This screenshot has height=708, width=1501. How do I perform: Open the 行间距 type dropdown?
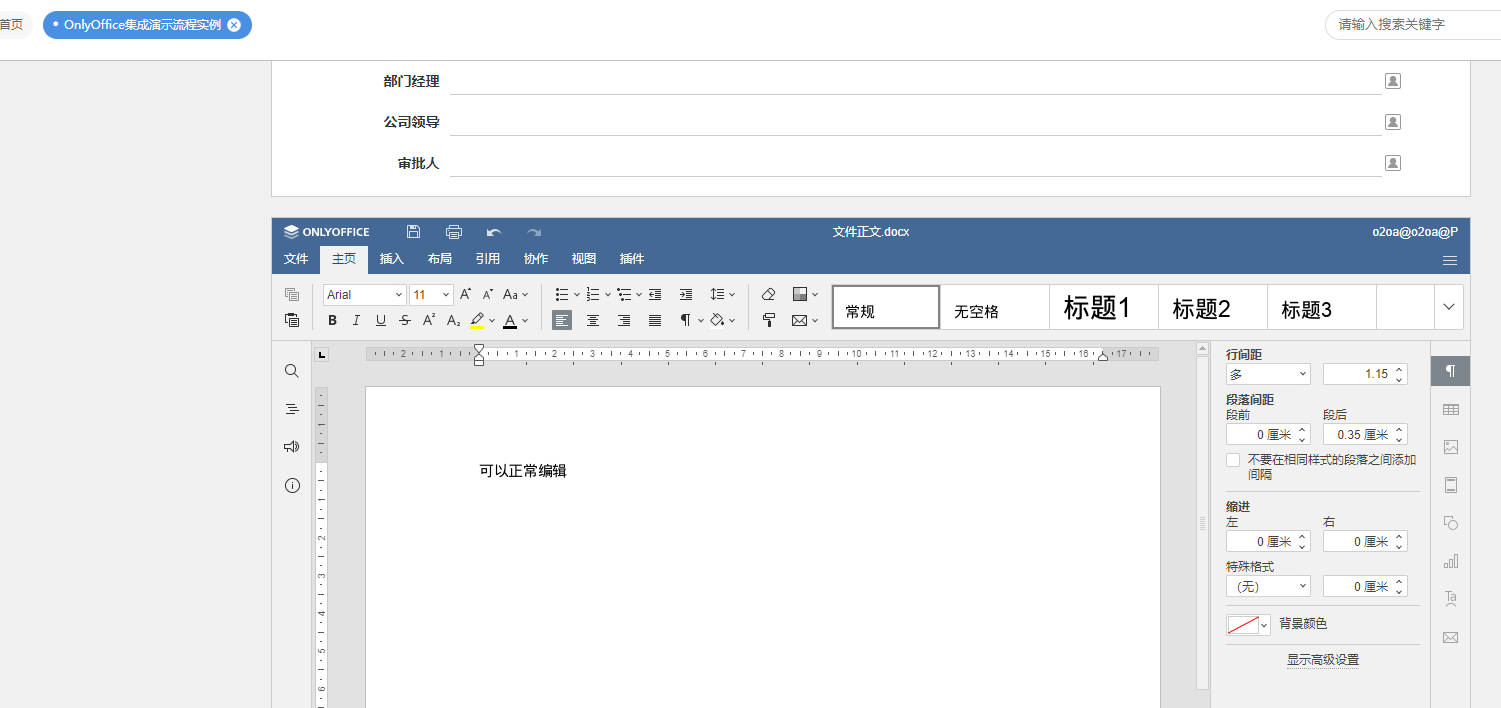point(1268,374)
